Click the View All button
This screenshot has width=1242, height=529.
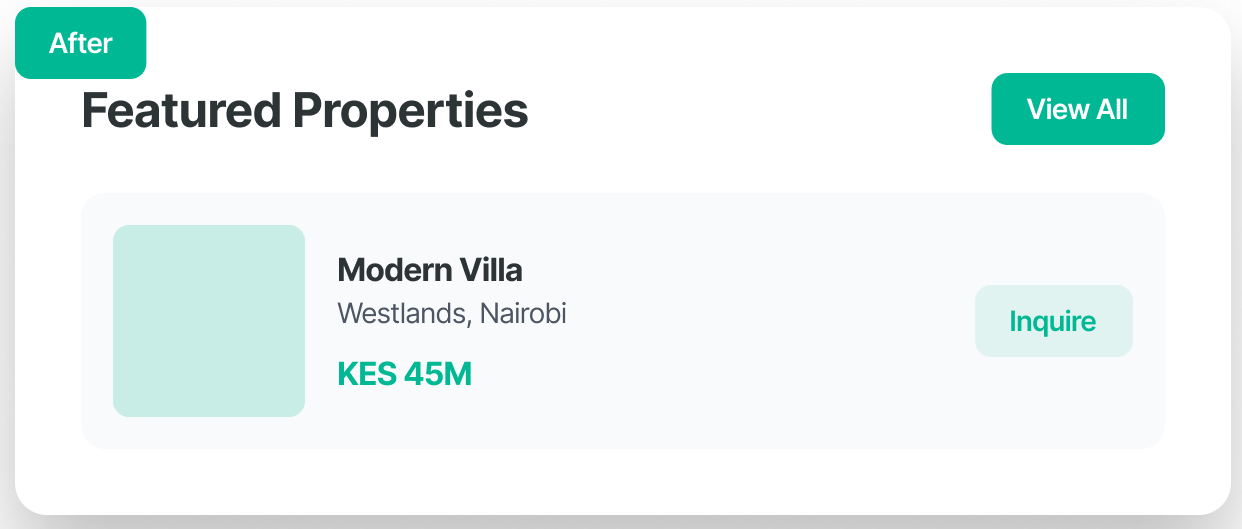[1077, 109]
